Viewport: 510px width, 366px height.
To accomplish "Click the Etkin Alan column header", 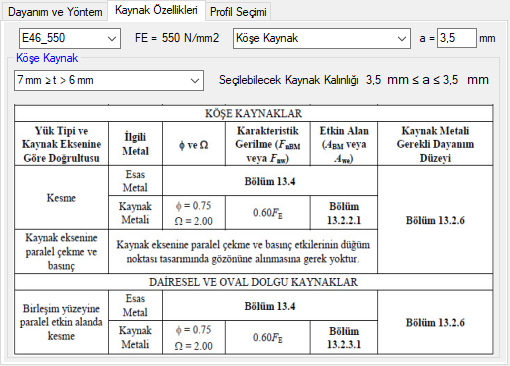I will [x=344, y=144].
